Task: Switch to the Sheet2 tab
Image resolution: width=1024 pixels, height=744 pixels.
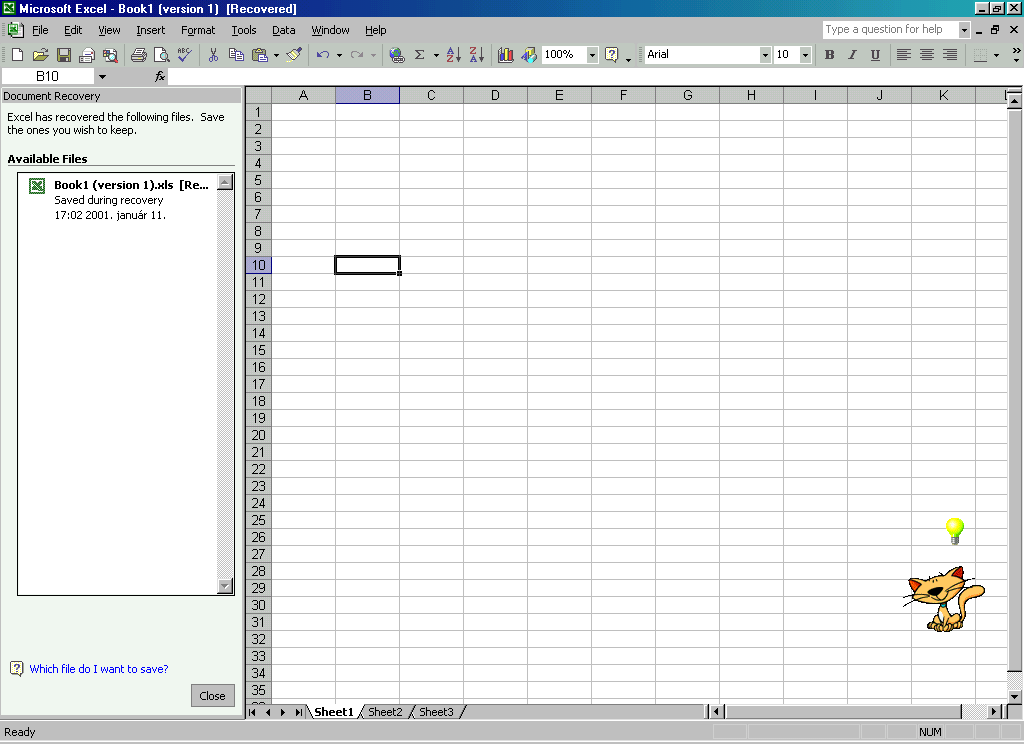Action: (x=385, y=712)
